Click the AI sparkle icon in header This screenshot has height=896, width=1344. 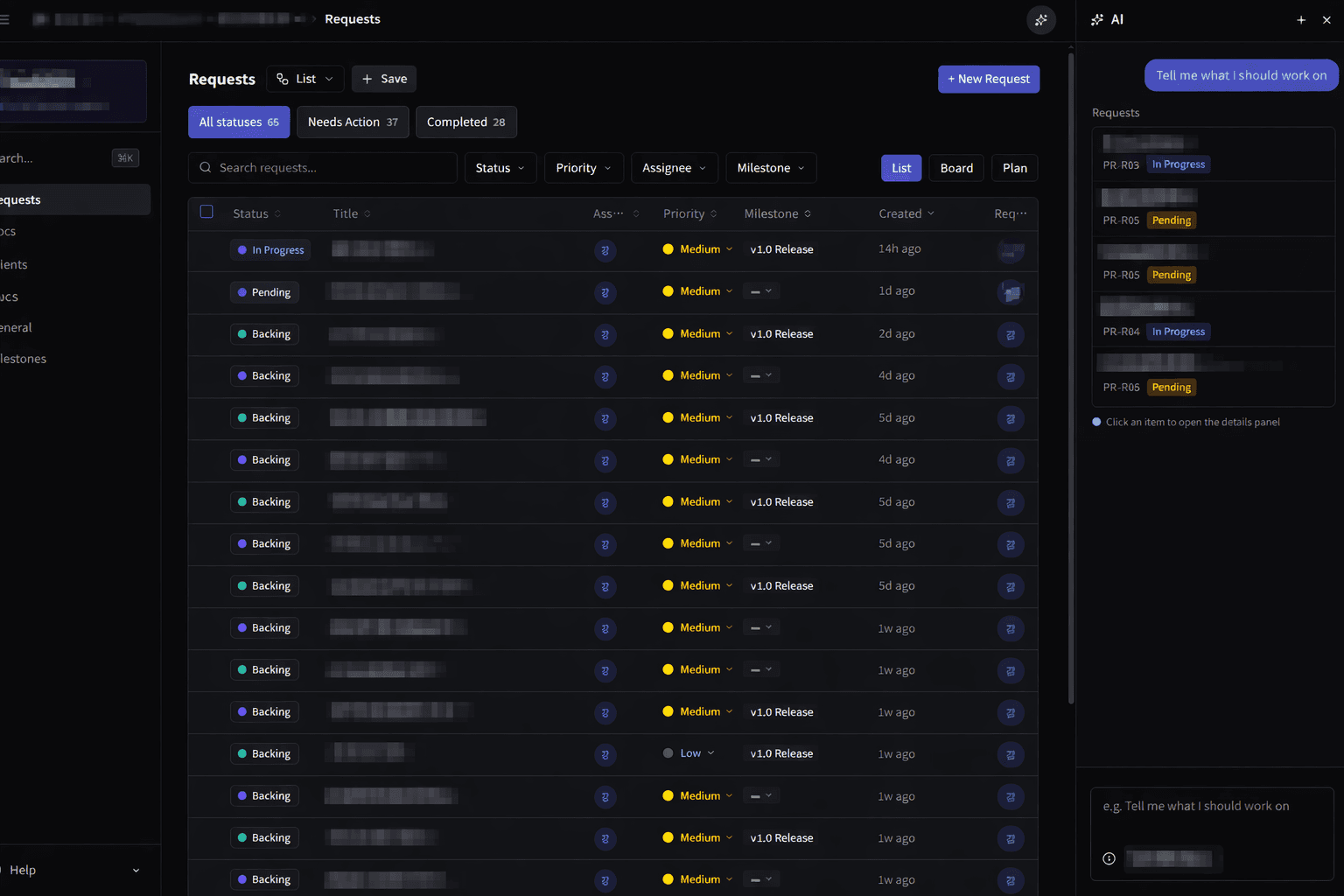pyautogui.click(x=1040, y=20)
